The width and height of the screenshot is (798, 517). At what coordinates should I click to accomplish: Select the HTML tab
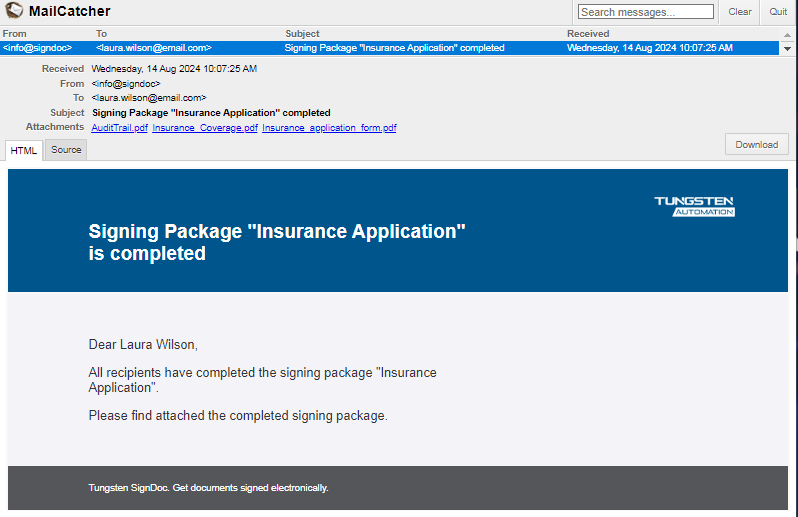24,150
